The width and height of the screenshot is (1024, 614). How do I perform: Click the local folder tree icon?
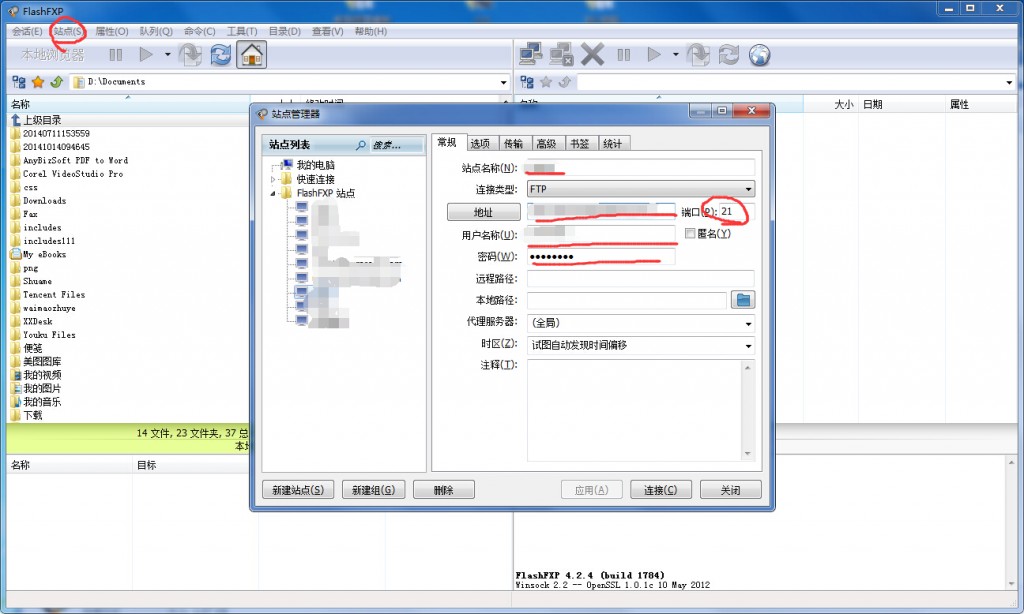(19, 82)
